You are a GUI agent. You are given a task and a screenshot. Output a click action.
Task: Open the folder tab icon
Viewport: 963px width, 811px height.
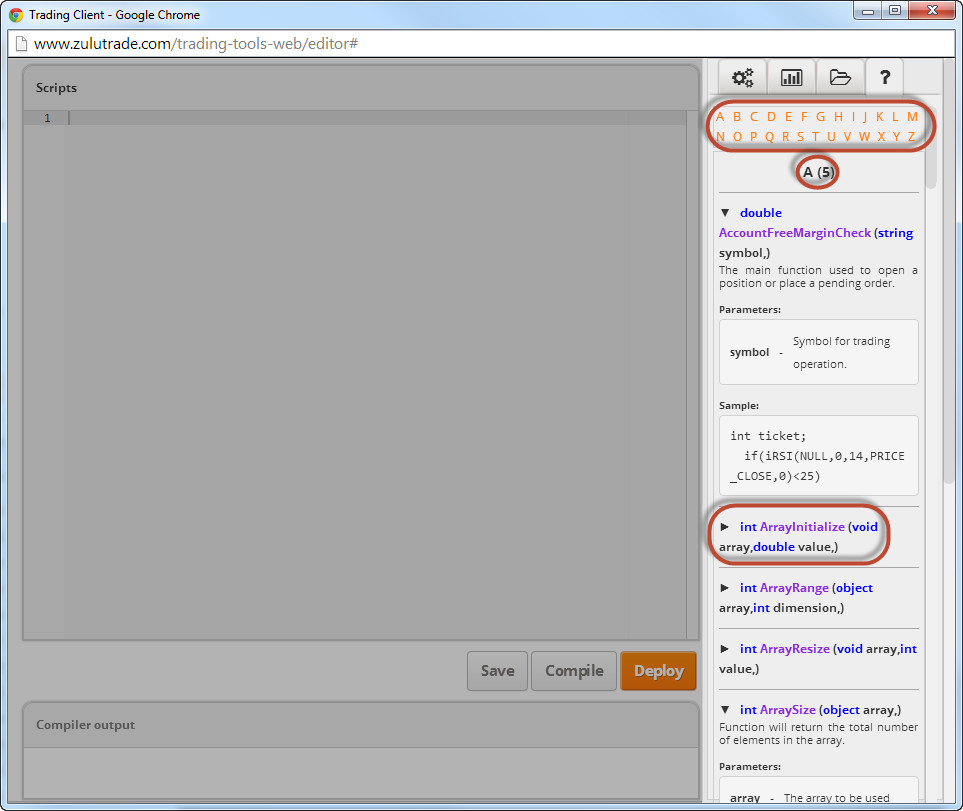(840, 77)
